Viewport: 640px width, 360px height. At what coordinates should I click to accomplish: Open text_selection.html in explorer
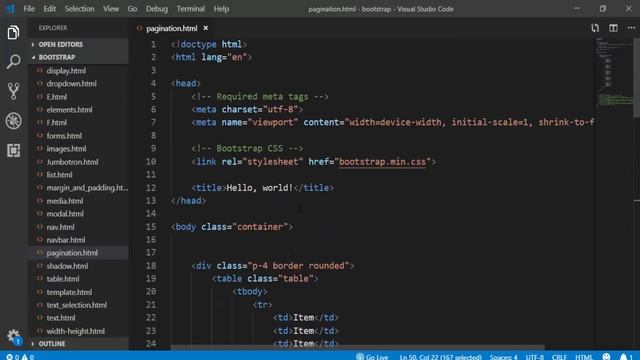pyautogui.click(x=78, y=305)
